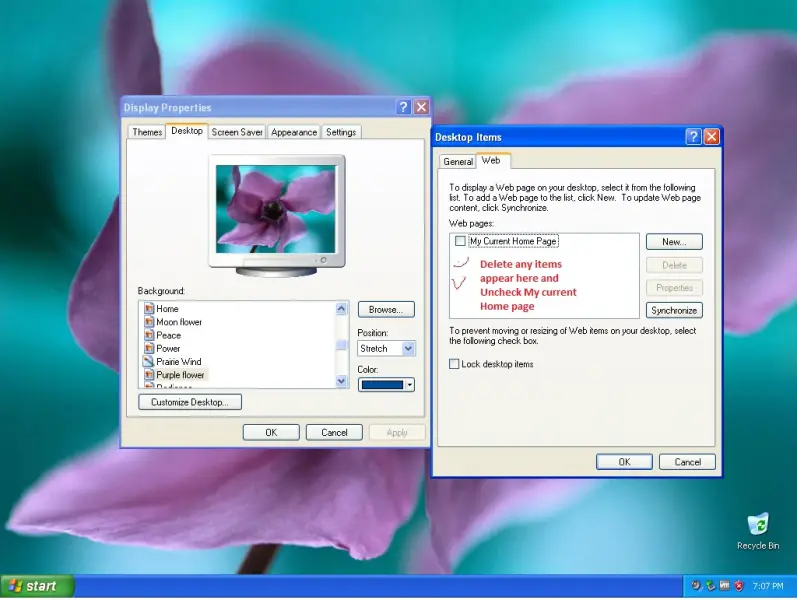The image size is (797, 600).
Task: Click the volume speaker tray icon
Action: (696, 586)
